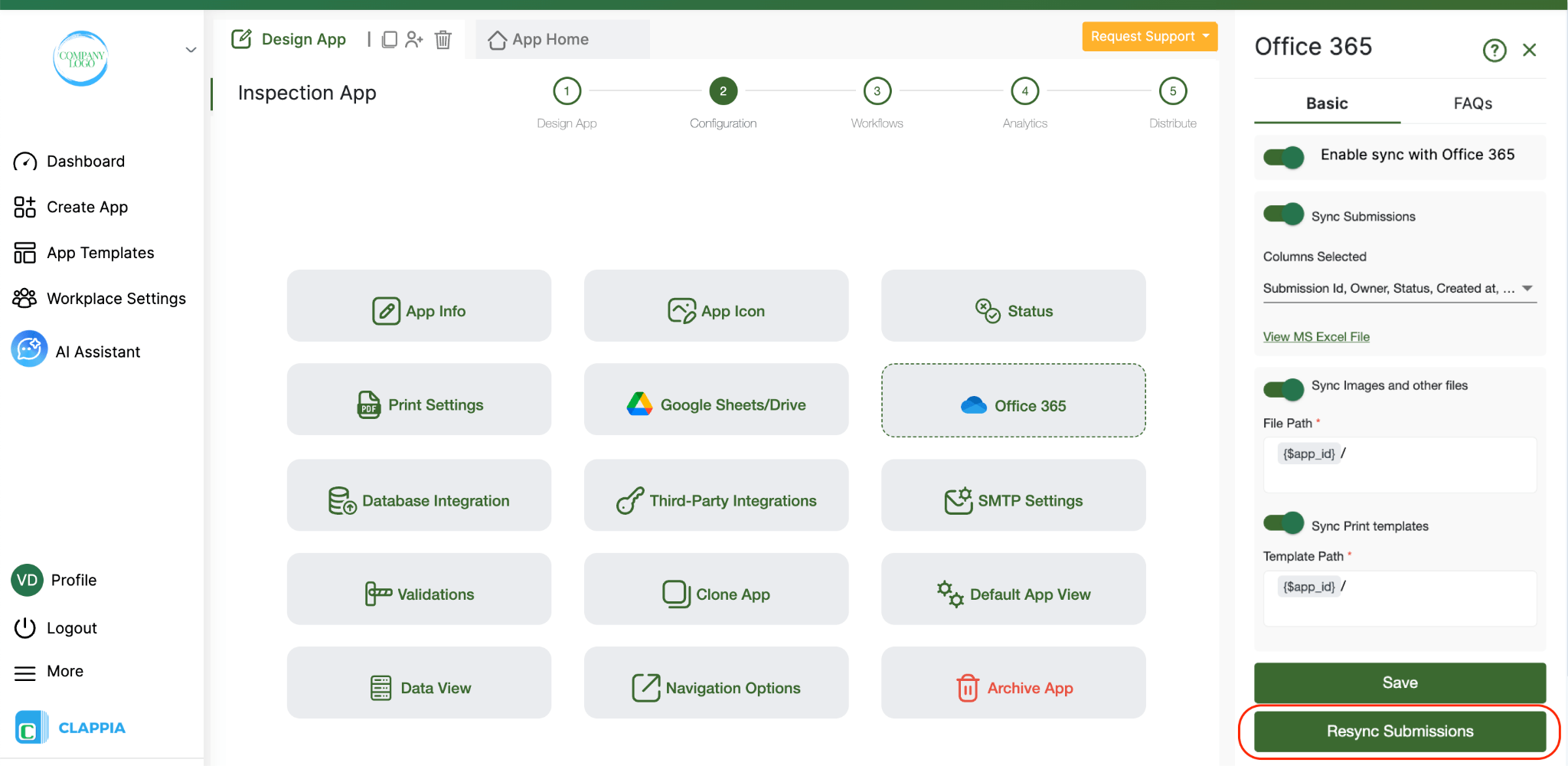
Task: Expand the workspace chevron beside company logo
Action: tap(191, 50)
